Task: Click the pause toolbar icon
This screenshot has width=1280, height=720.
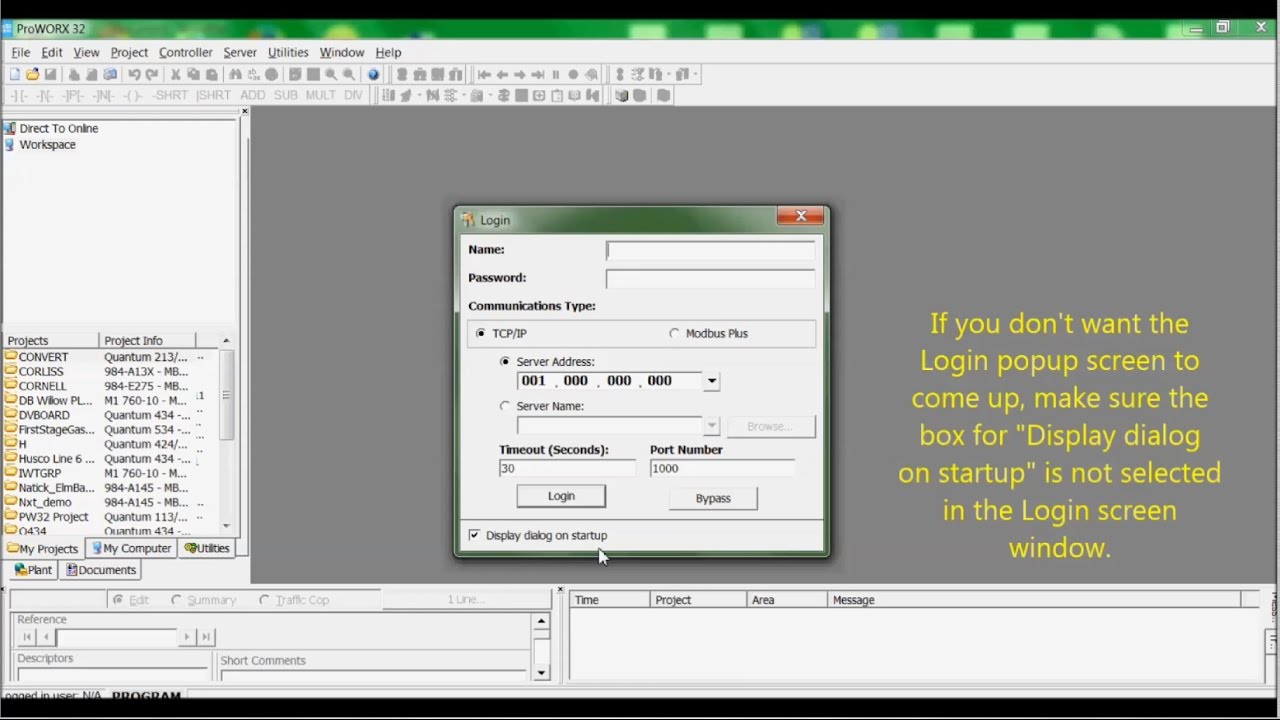Action: pos(556,74)
